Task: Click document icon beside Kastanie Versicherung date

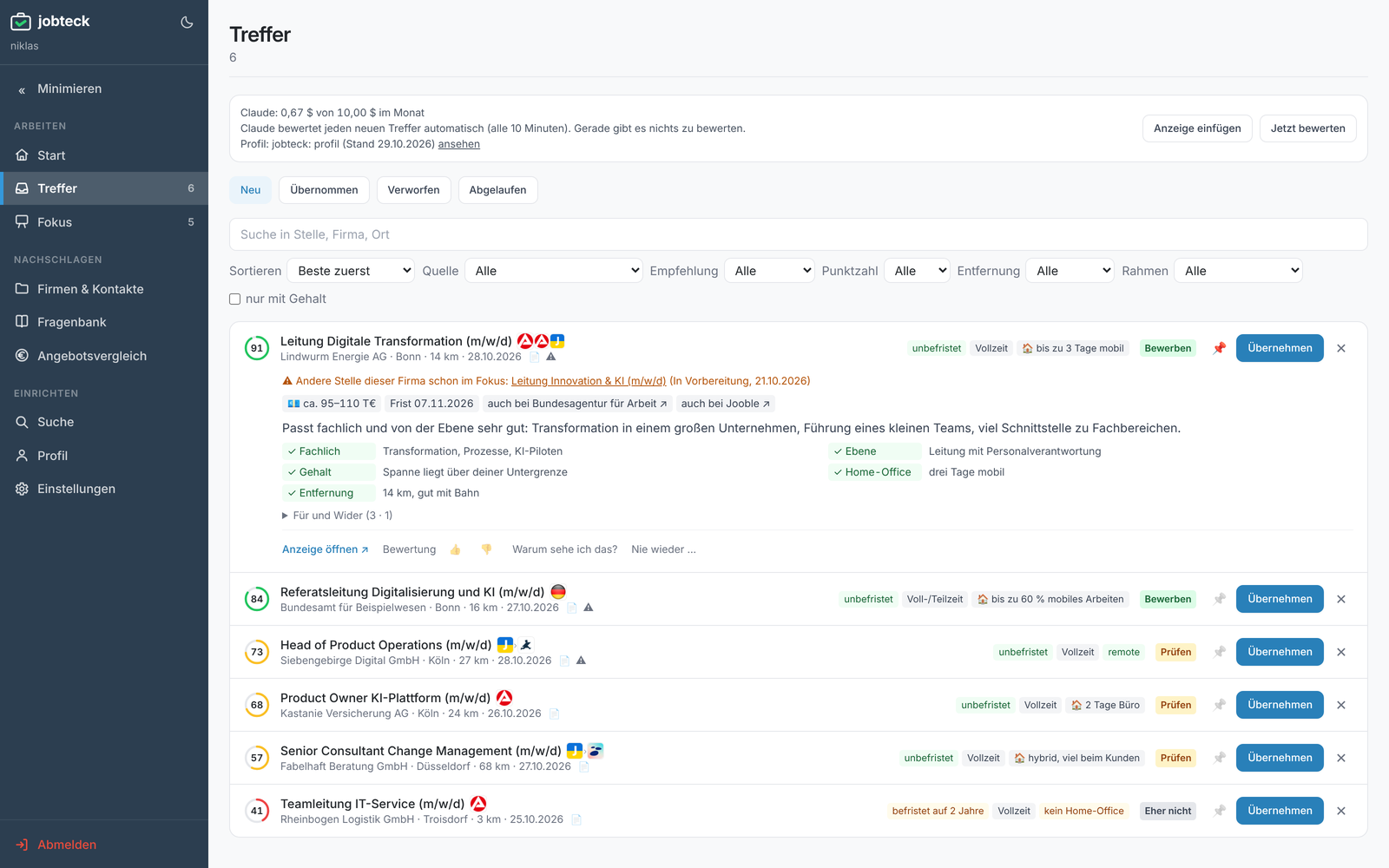Action: (x=554, y=713)
